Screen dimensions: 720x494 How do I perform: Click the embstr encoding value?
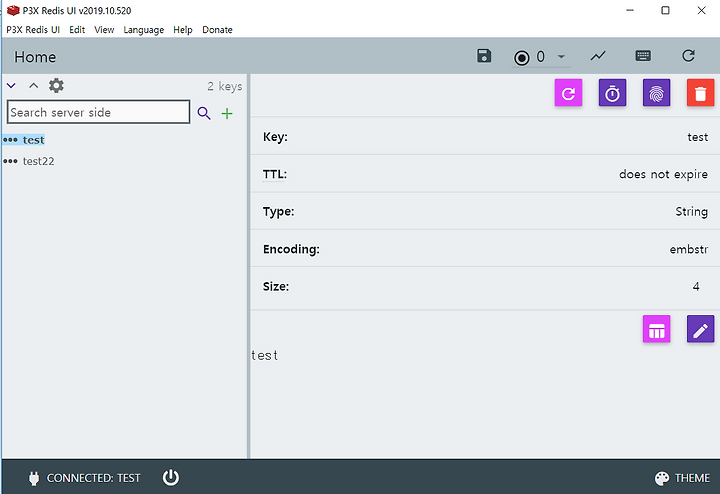689,249
